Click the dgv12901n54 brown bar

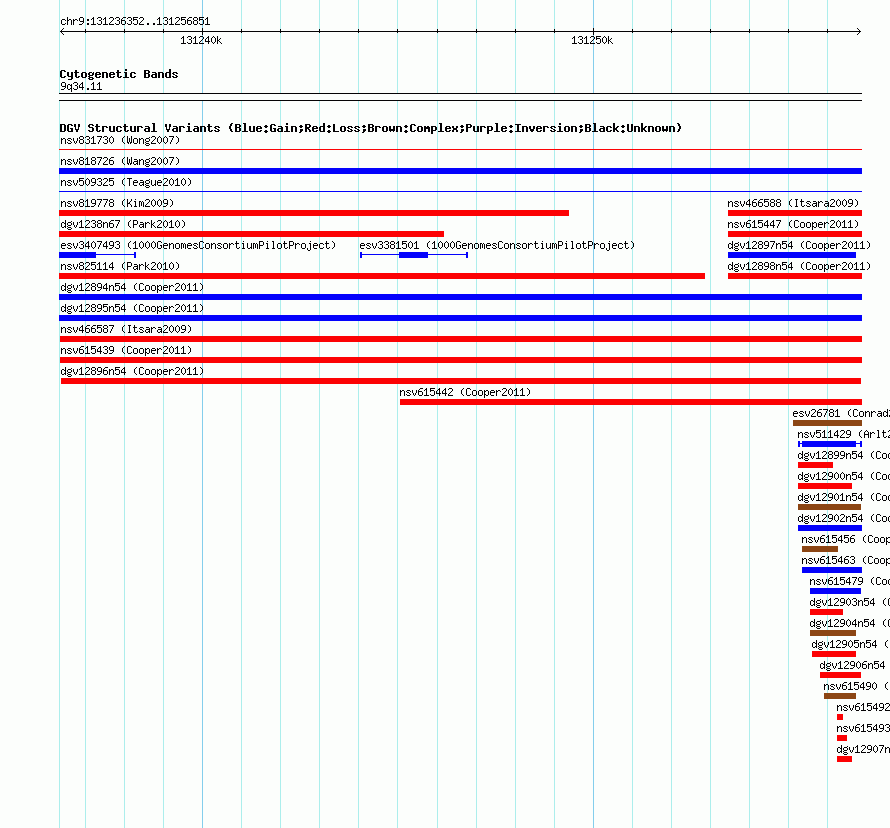[829, 507]
